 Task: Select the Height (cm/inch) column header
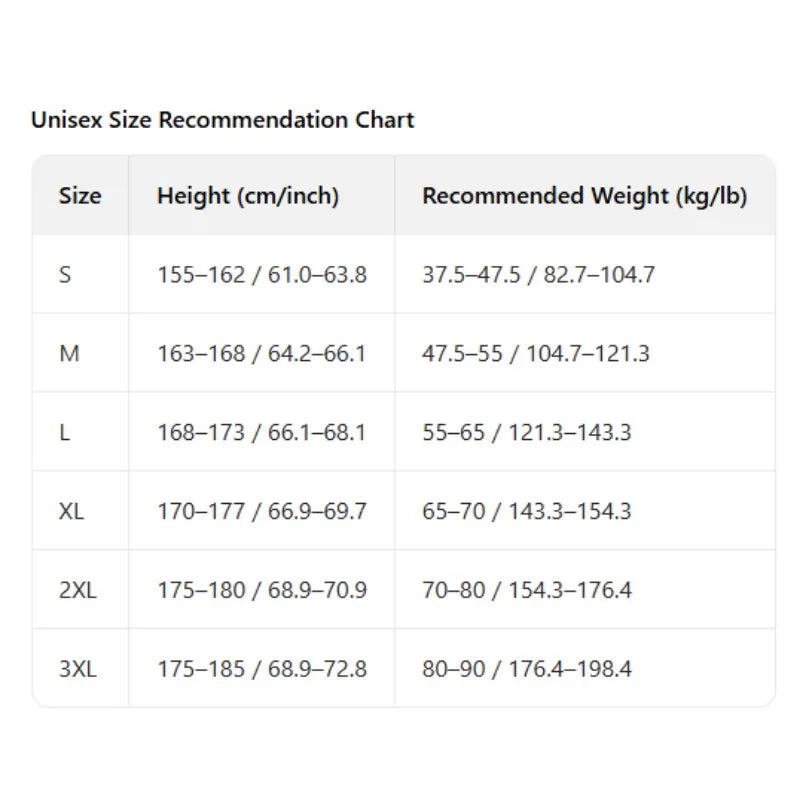pos(262,195)
